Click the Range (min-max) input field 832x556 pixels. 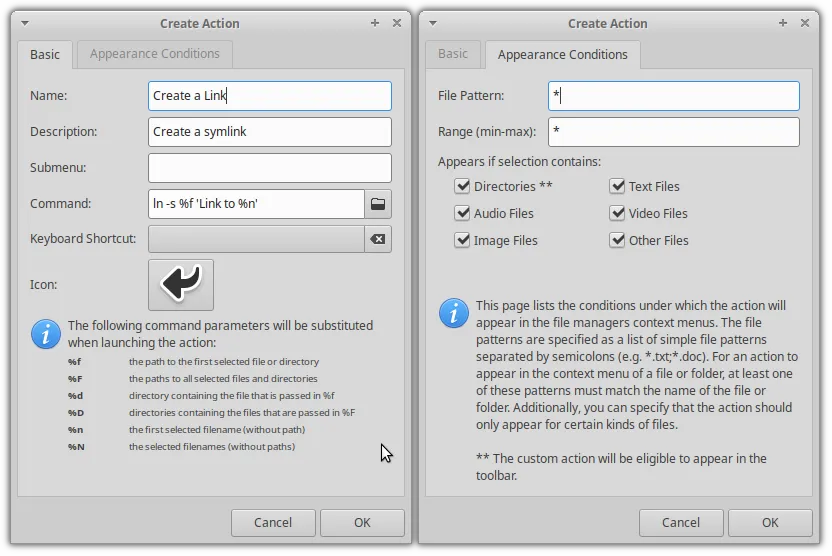point(673,132)
